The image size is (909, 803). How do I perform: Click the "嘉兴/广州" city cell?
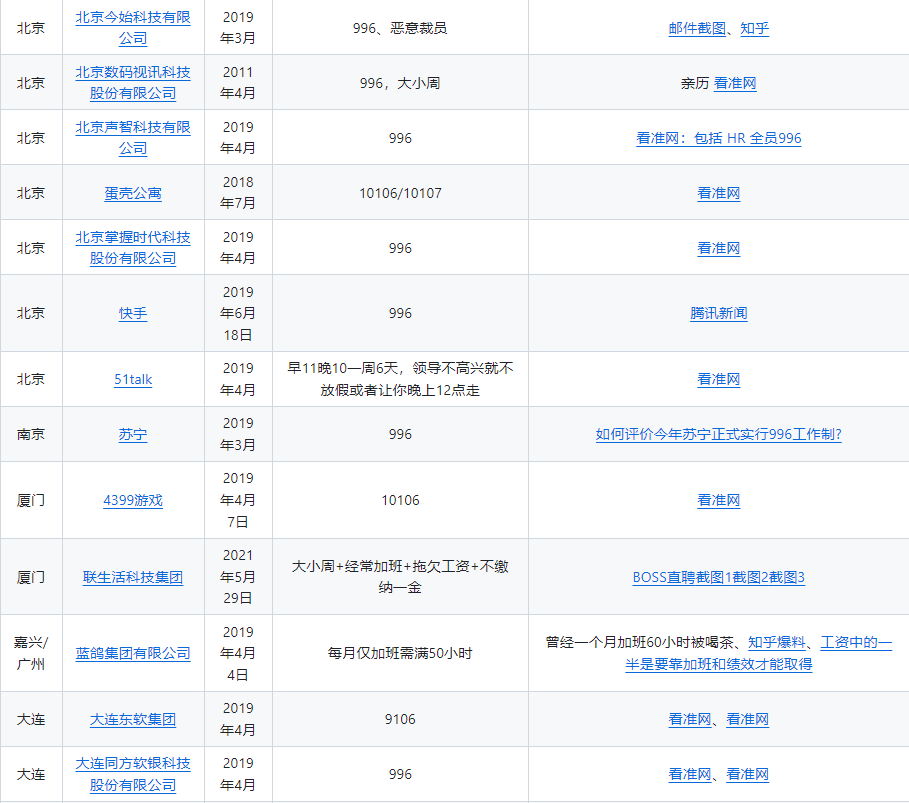pyautogui.click(x=31, y=653)
